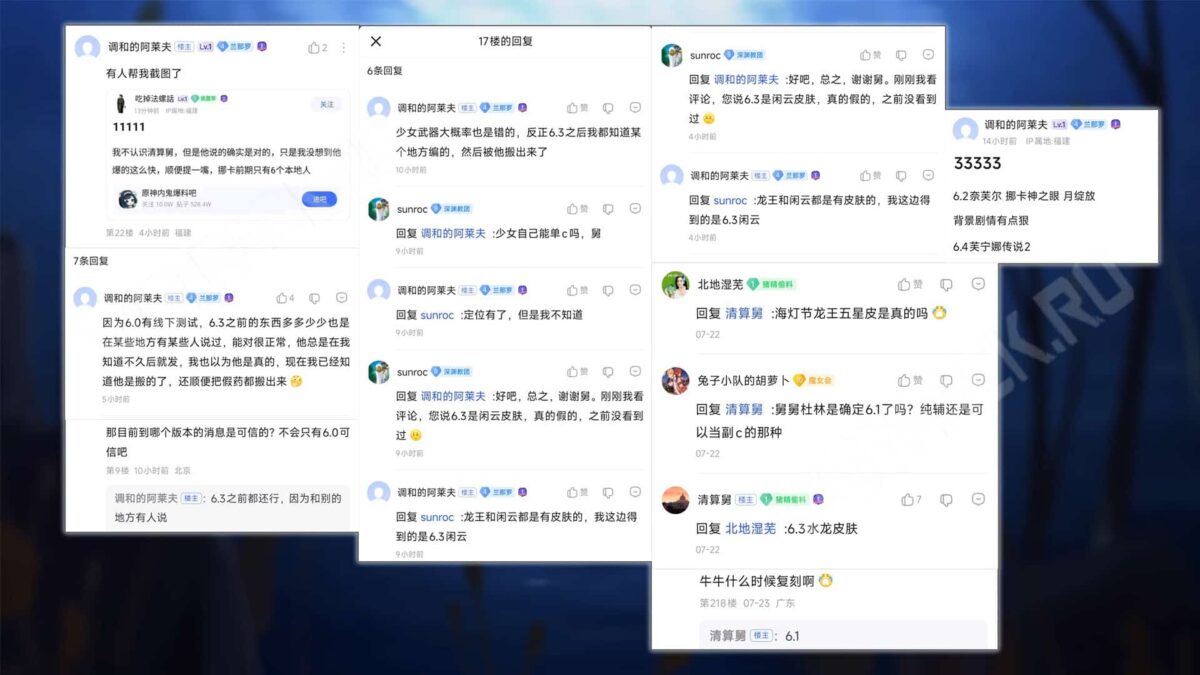Image resolution: width=1200 pixels, height=675 pixels.
Task: Dislike the reply starting "因为6.0有线下测试"
Action: 315,298
